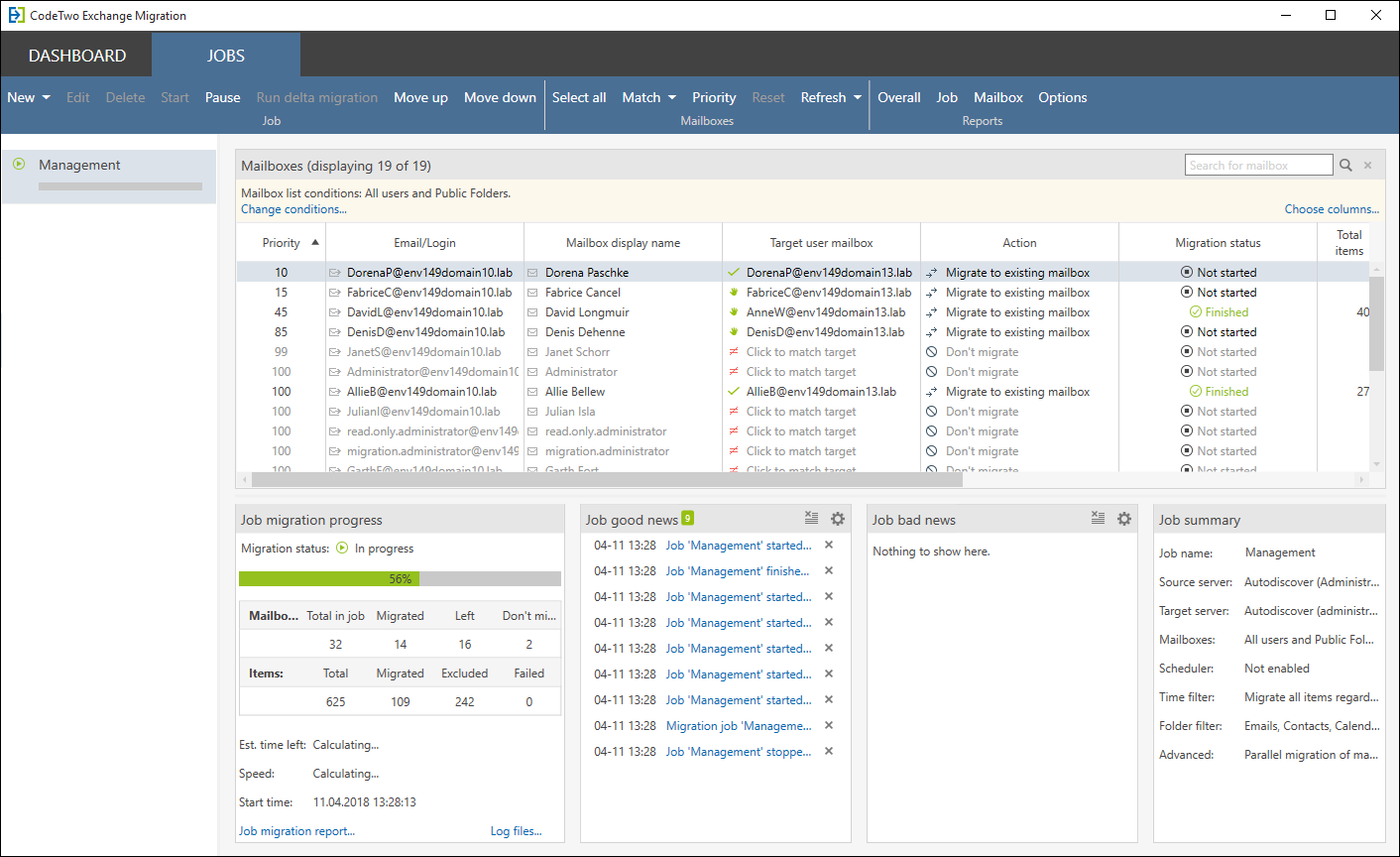Switch to JOBS tab
This screenshot has height=857, width=1400.
(x=226, y=56)
